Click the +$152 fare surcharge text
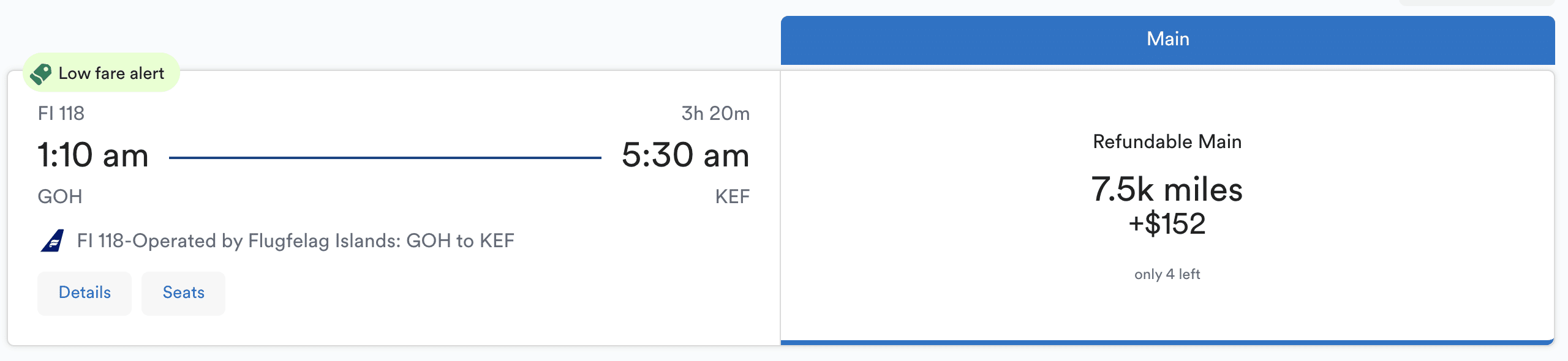Viewport: 1568px width, 361px height. point(1167,224)
